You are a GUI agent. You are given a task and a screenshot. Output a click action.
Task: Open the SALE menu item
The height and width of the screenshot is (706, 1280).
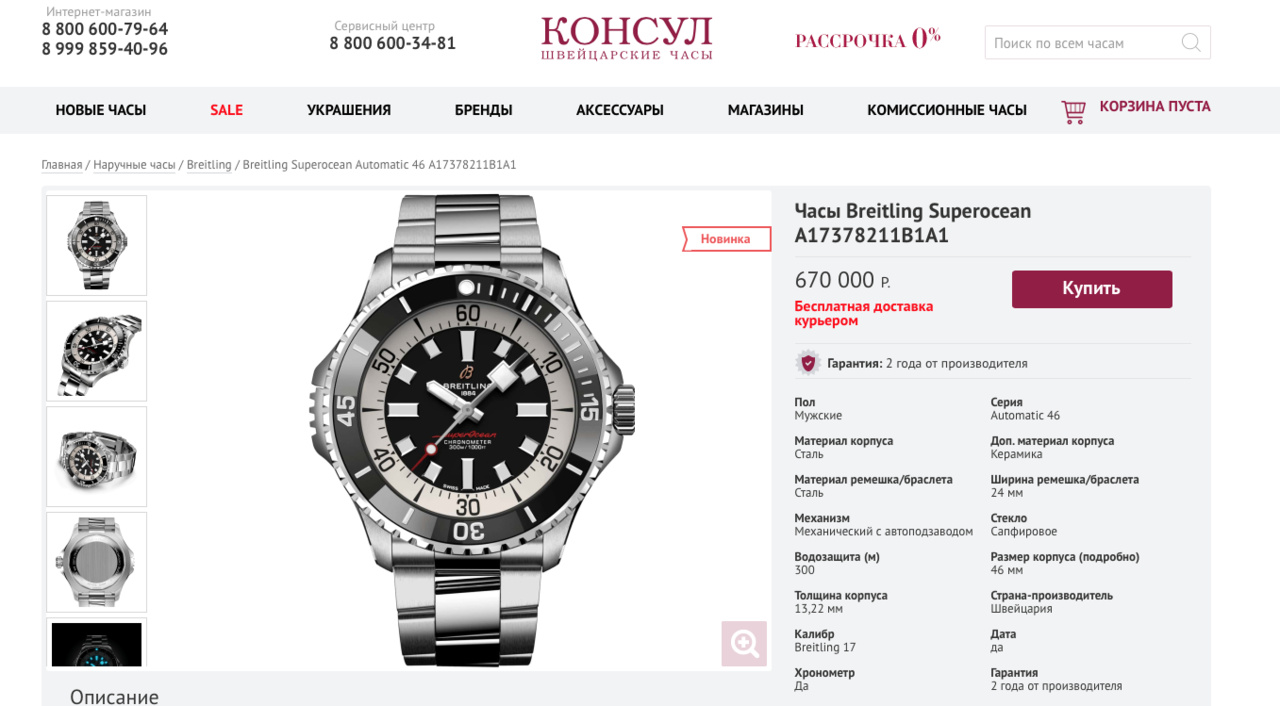pos(226,110)
